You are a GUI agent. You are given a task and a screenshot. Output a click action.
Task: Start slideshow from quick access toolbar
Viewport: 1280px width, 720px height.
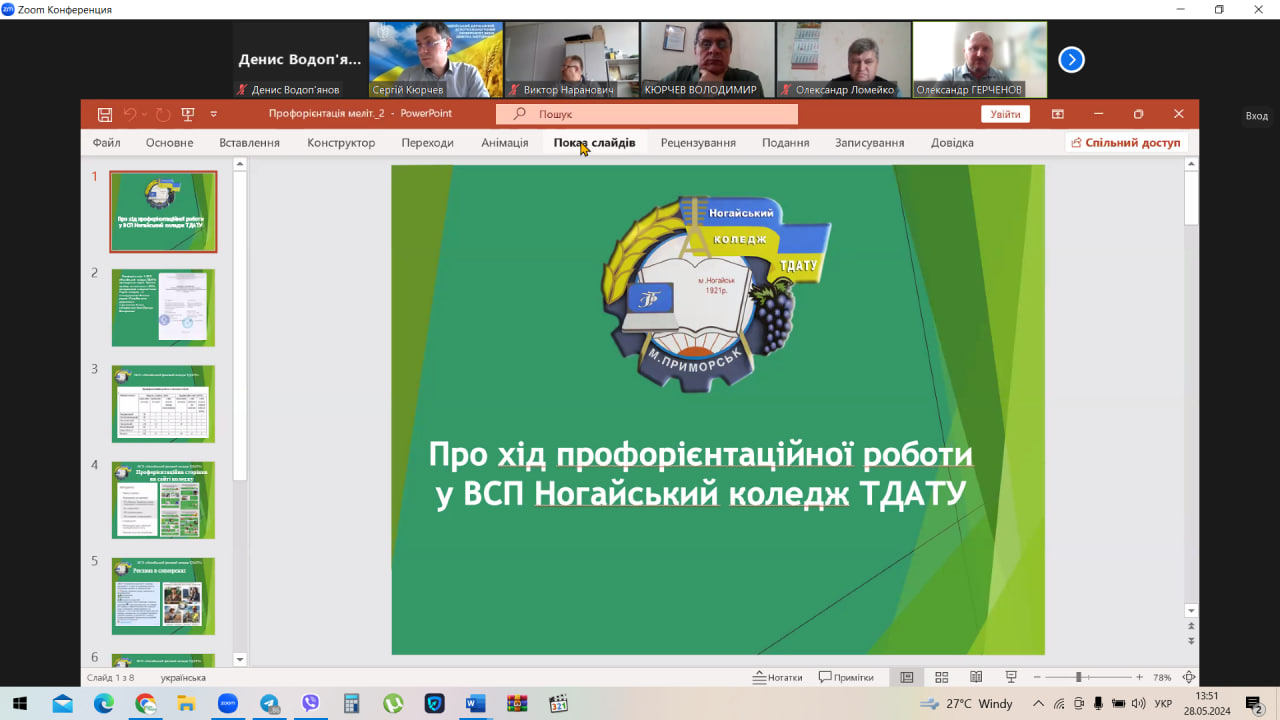[187, 114]
